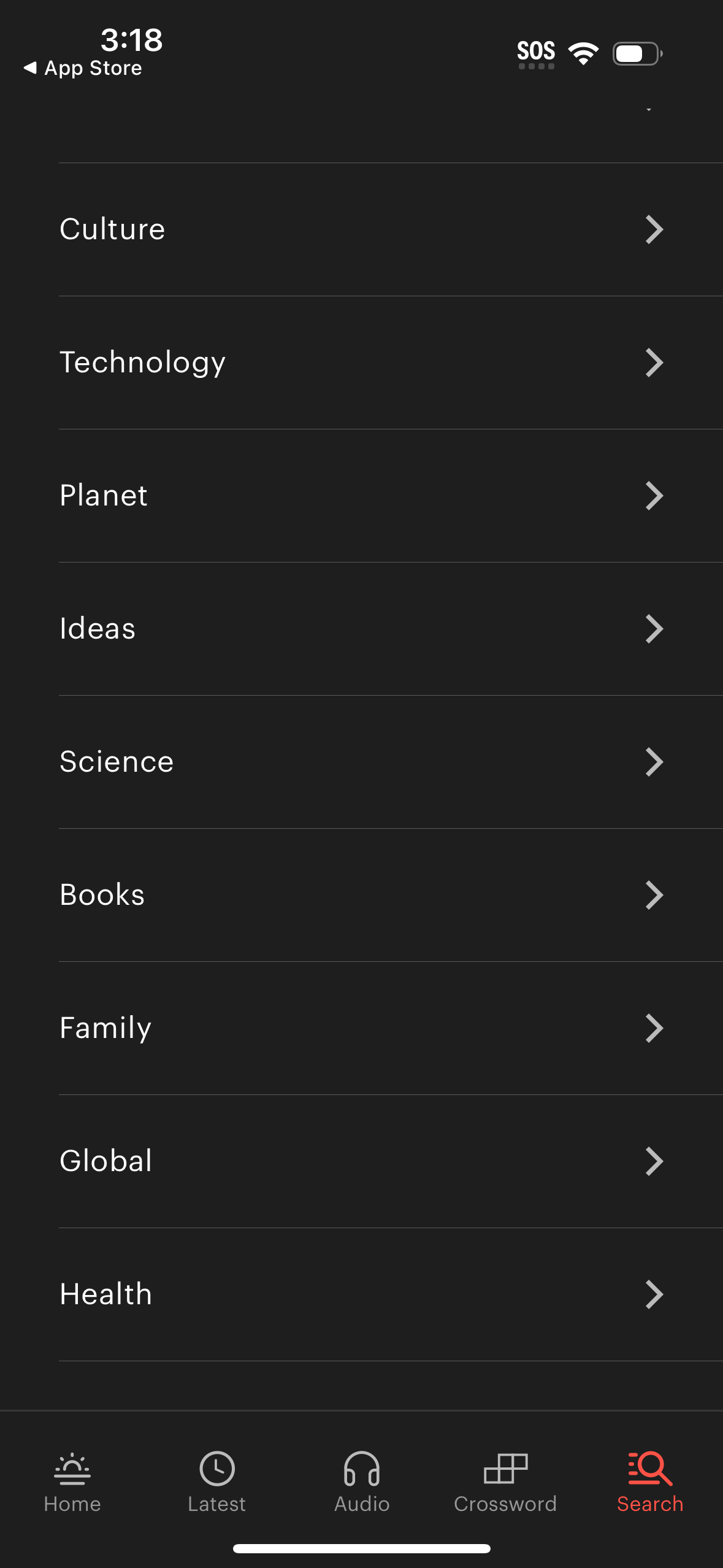Open the Science section
Viewport: 723px width, 1568px height.
pyautogui.click(x=117, y=762)
